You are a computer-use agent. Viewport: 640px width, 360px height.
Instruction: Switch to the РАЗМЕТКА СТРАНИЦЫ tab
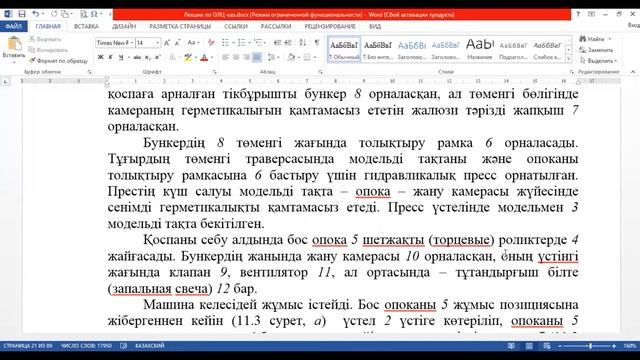pyautogui.click(x=180, y=26)
